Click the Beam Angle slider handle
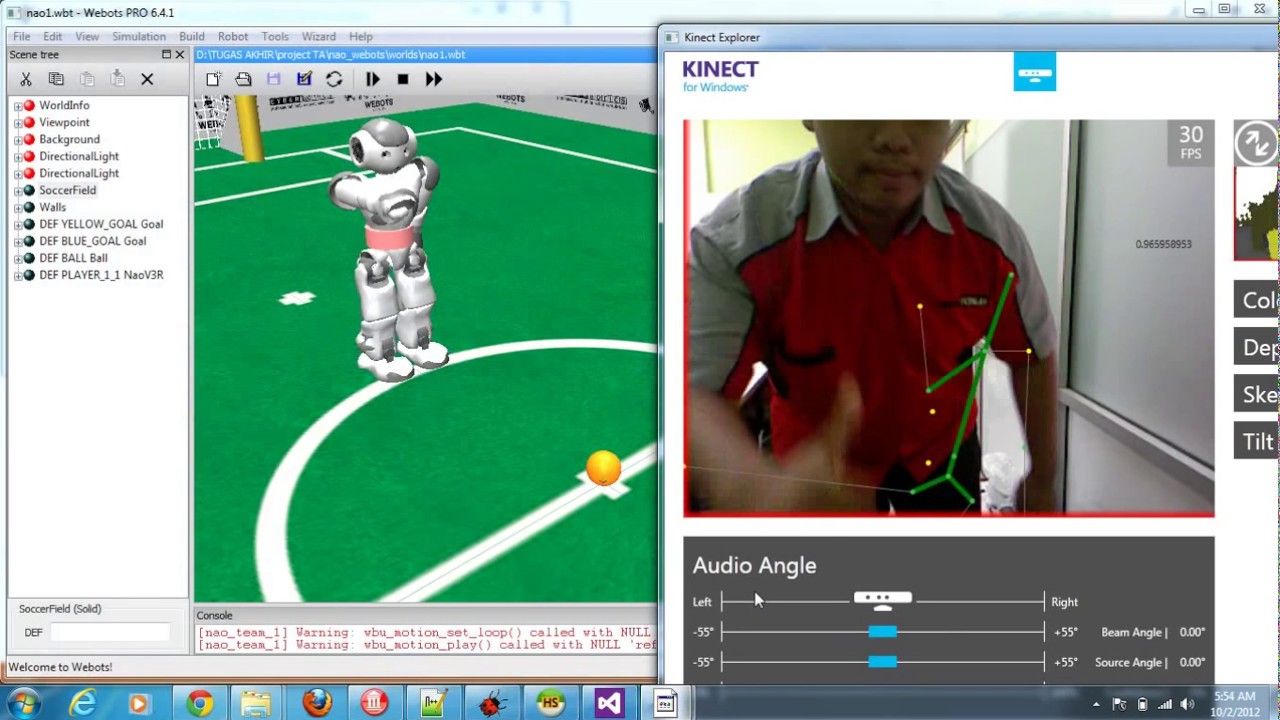The height and width of the screenshot is (720, 1280). click(882, 632)
